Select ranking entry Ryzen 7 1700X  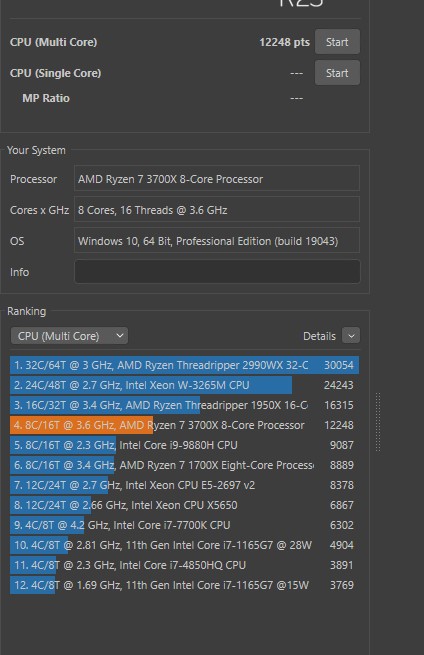coord(184,465)
